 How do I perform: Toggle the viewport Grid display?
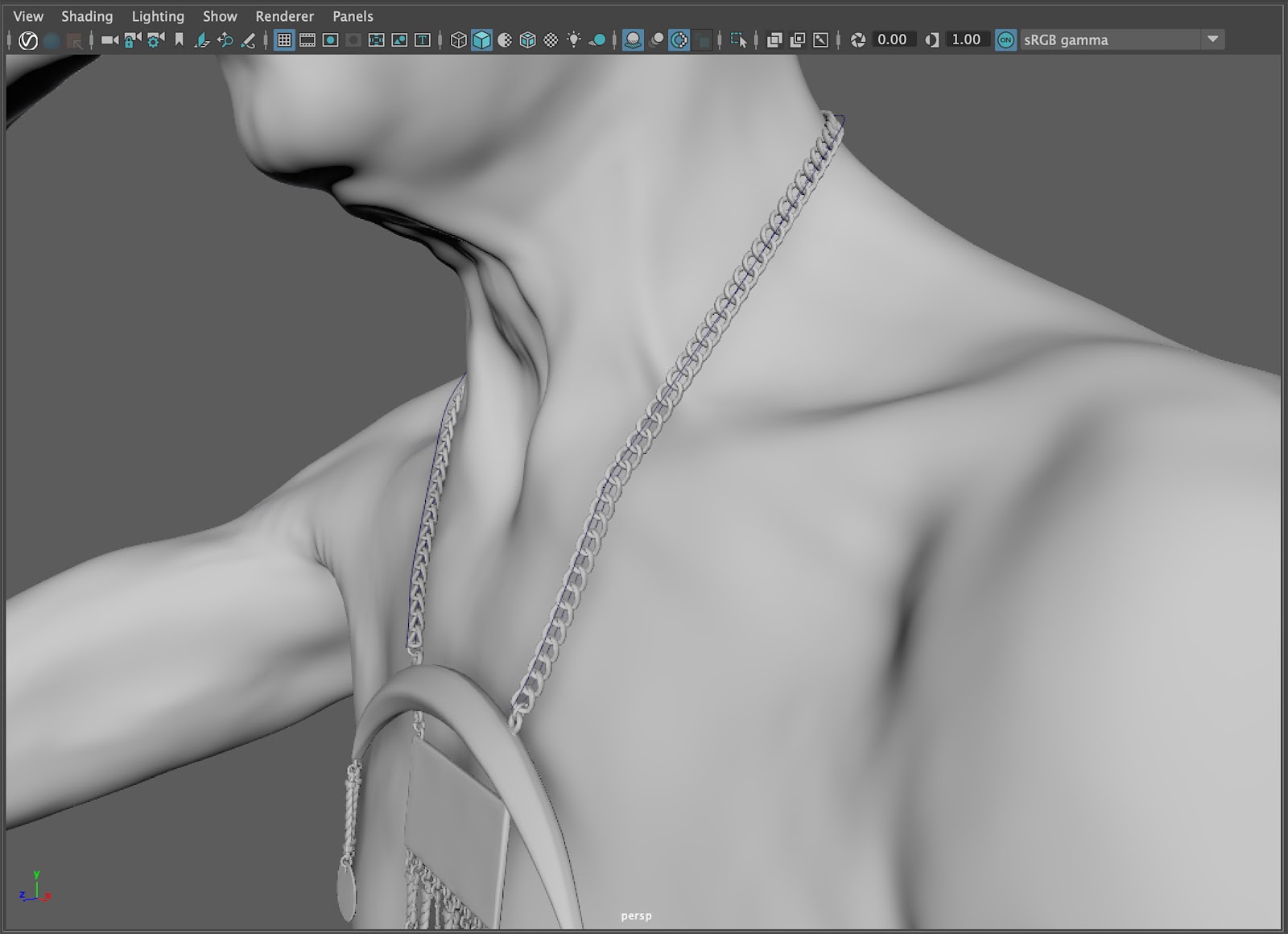tap(284, 39)
